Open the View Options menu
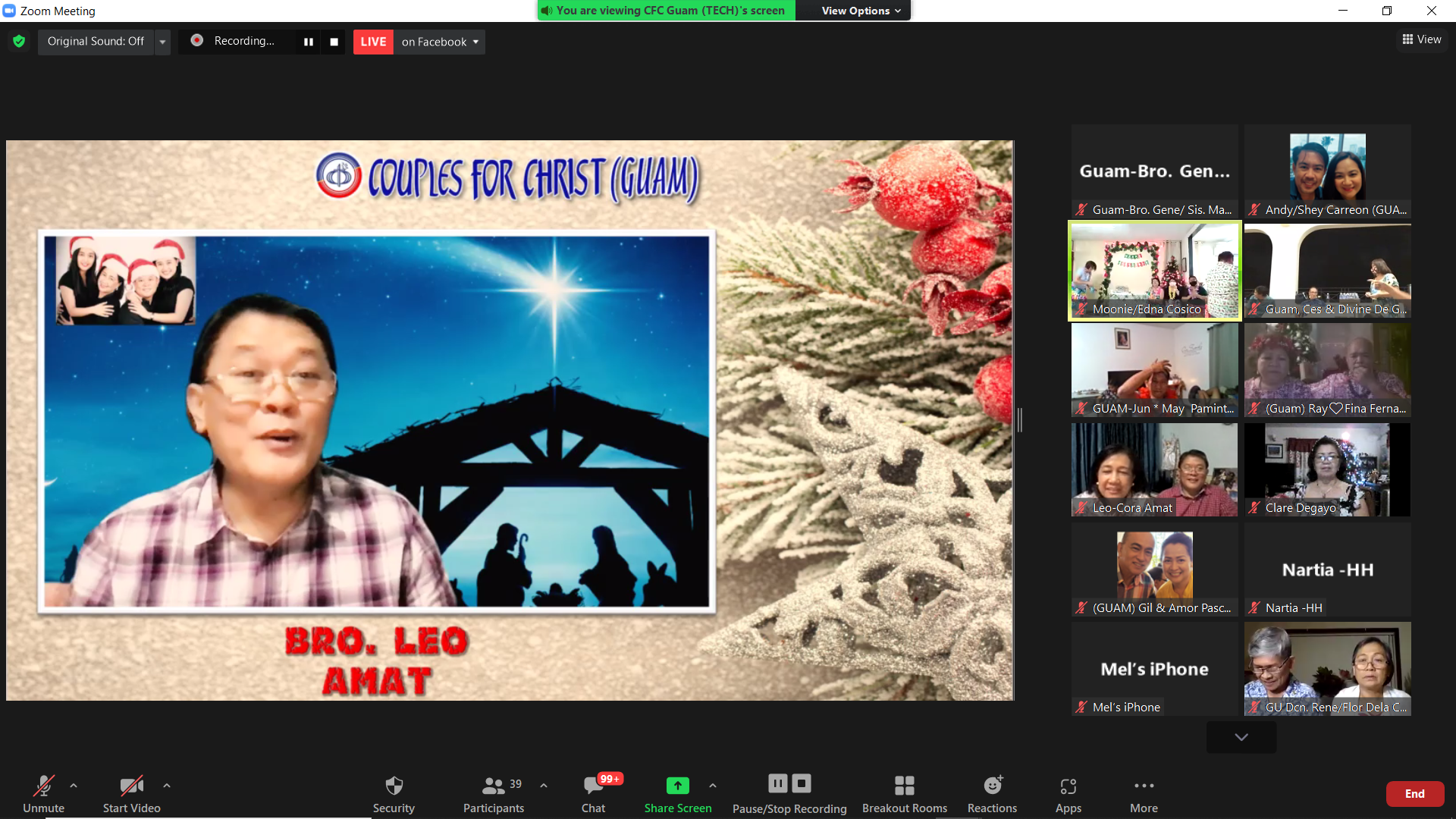Viewport: 1456px width, 819px height. pyautogui.click(x=861, y=11)
